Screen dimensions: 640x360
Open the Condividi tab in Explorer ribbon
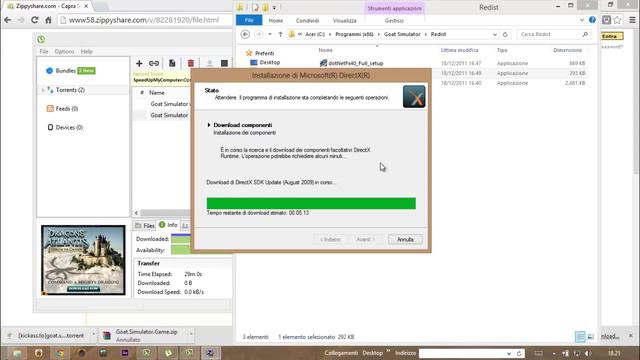(307, 20)
